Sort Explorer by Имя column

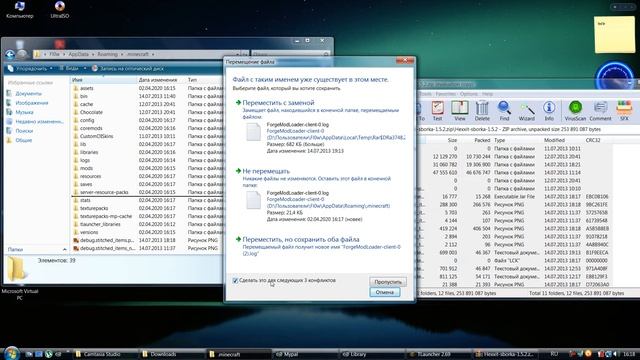coord(104,80)
